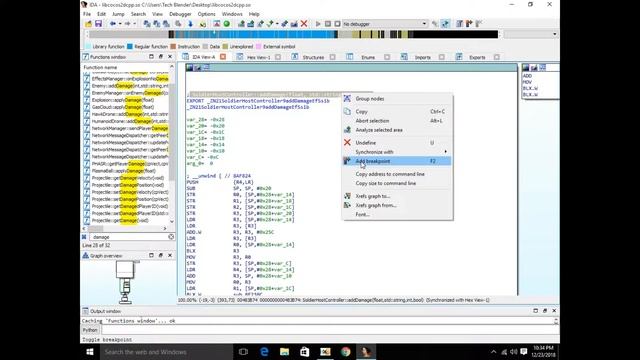Open file using the toolbar folder icon

pyautogui.click(x=88, y=24)
